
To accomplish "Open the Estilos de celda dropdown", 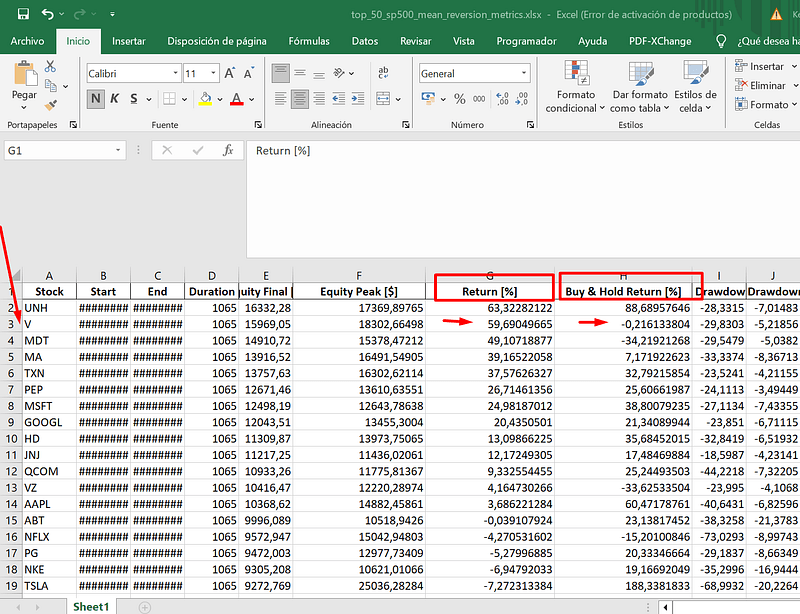I will [x=695, y=86].
